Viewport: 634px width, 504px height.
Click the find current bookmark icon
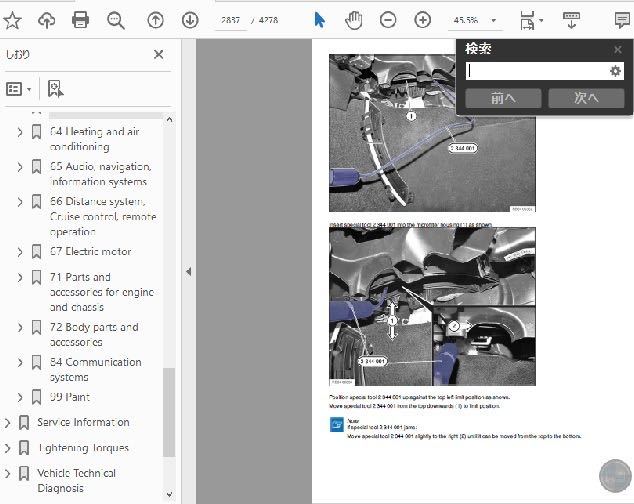click(x=55, y=89)
